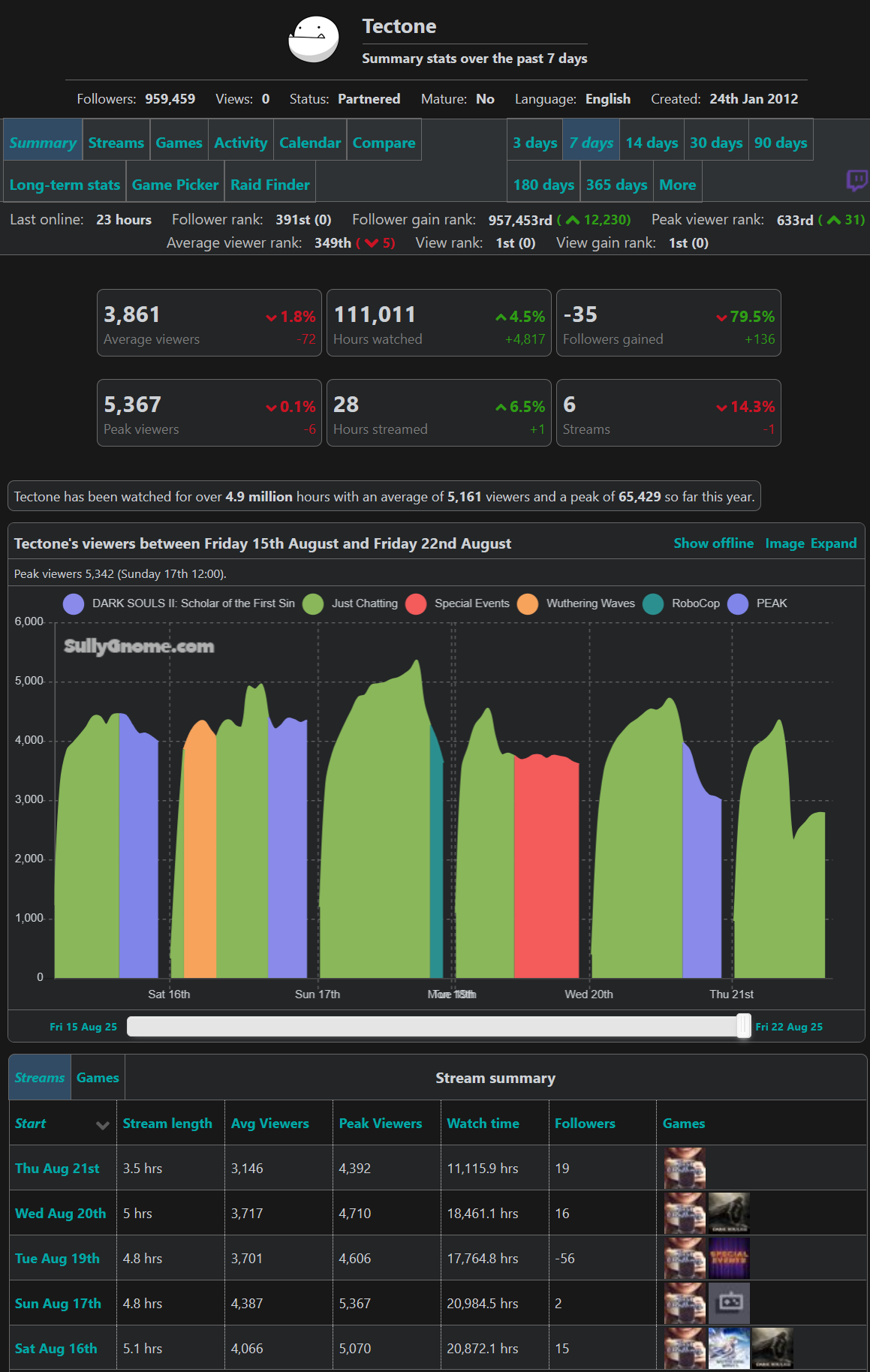Open the Thu Aug 21st stream
This screenshot has height=1372, width=870.
(57, 1169)
